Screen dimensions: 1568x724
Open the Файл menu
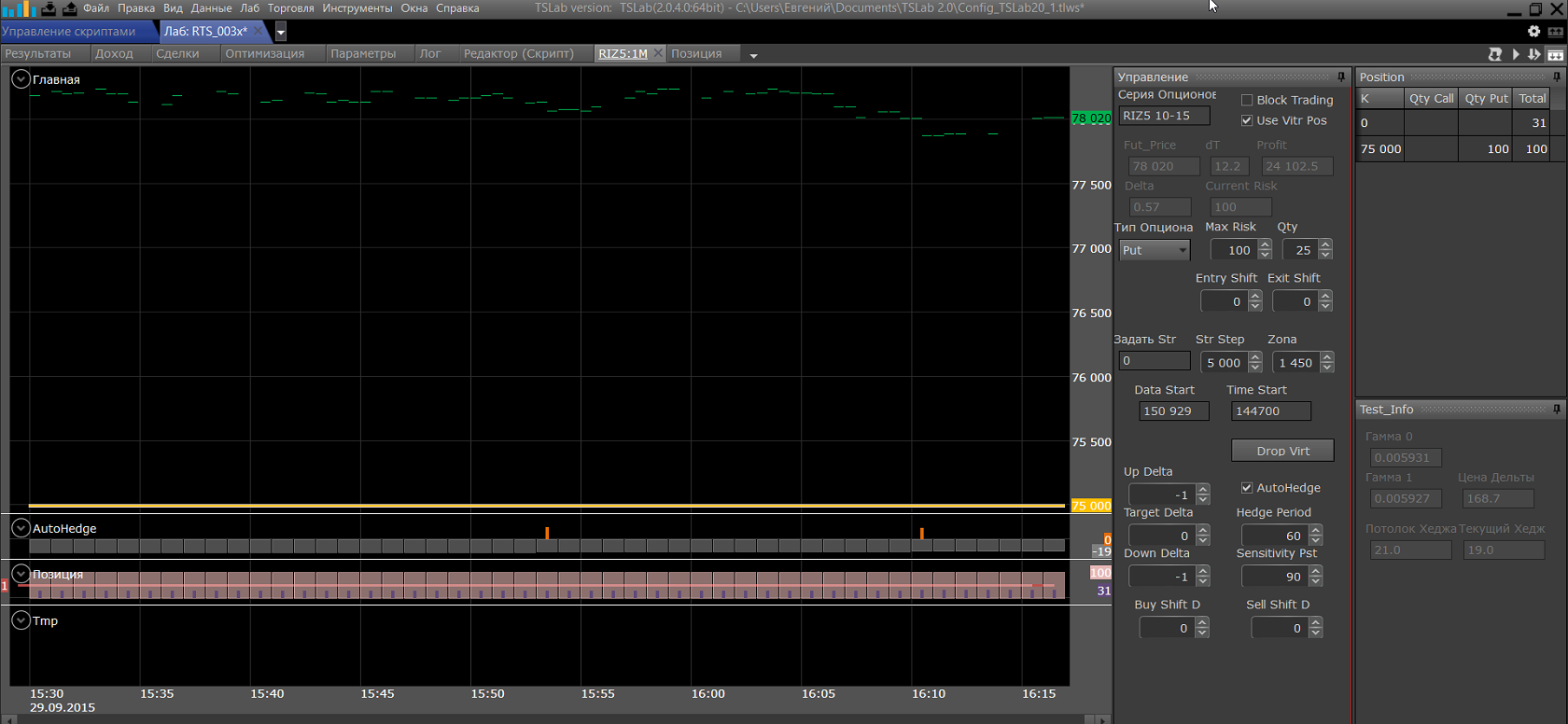(x=96, y=8)
